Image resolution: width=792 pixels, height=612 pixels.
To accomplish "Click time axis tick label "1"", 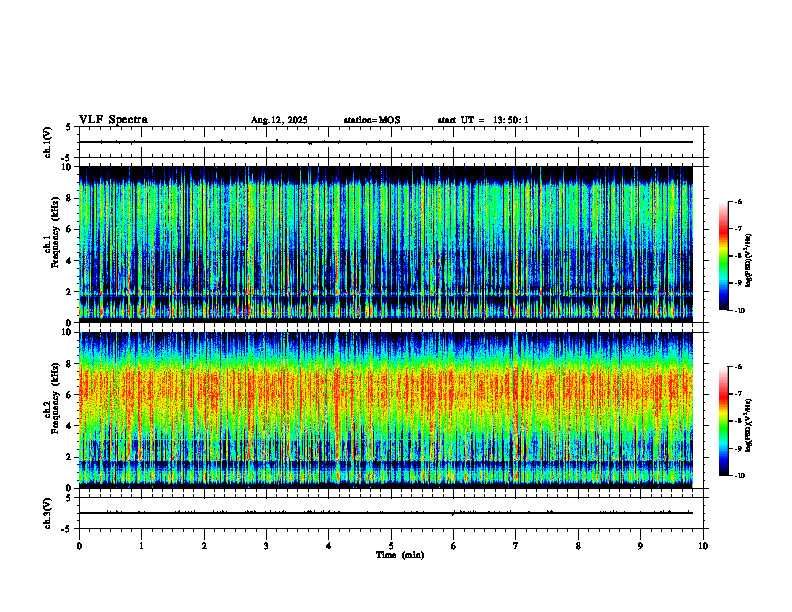I will click(141, 546).
